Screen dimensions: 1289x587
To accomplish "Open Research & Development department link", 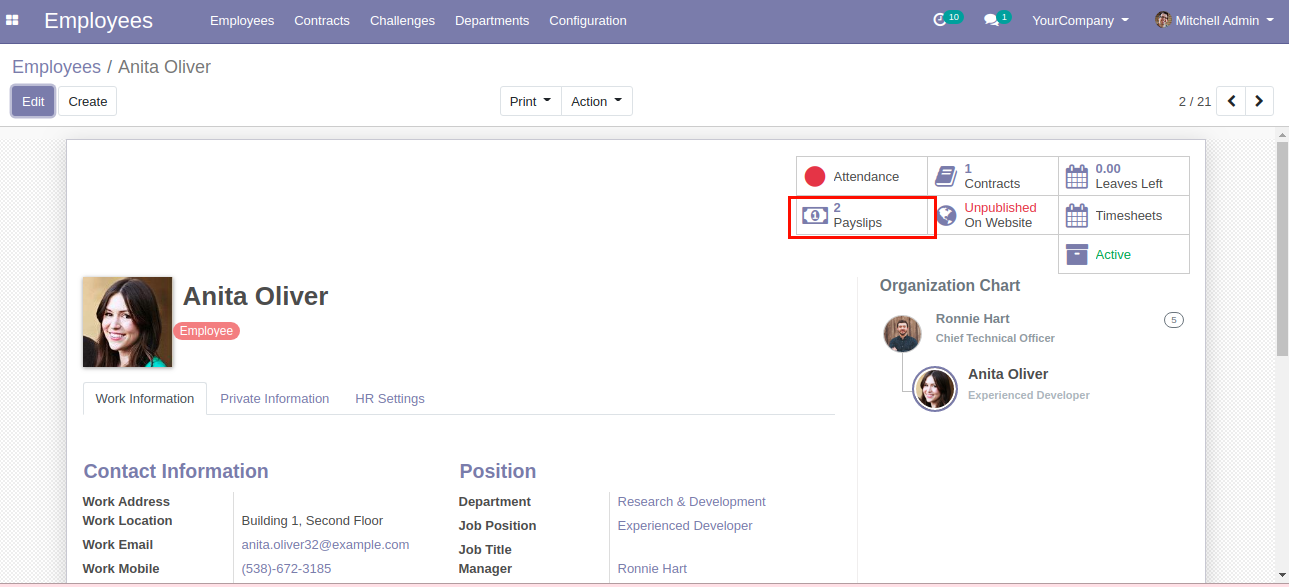I will pyautogui.click(x=692, y=502).
